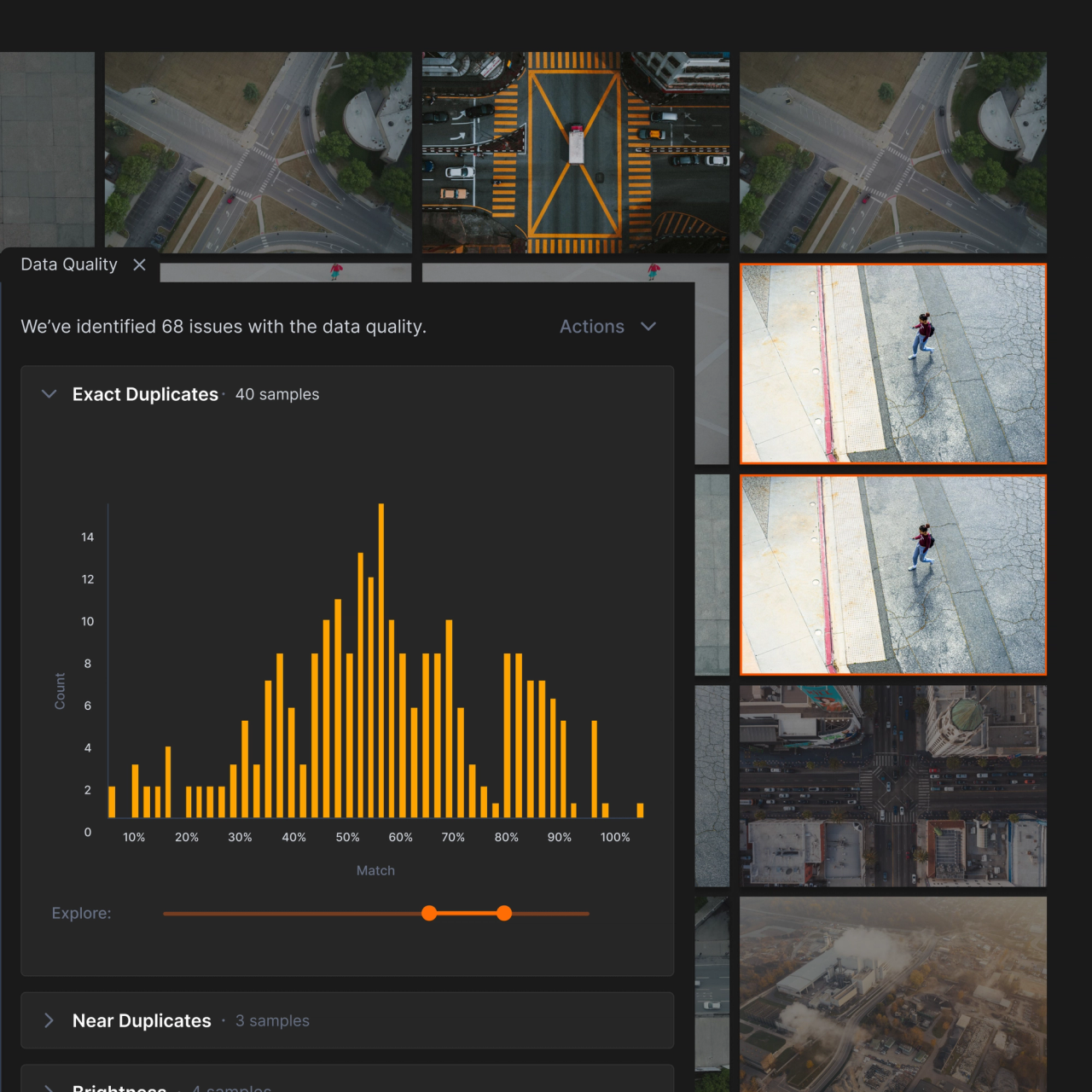Image resolution: width=1092 pixels, height=1092 pixels.
Task: Click the Actions label
Action: [x=592, y=327]
